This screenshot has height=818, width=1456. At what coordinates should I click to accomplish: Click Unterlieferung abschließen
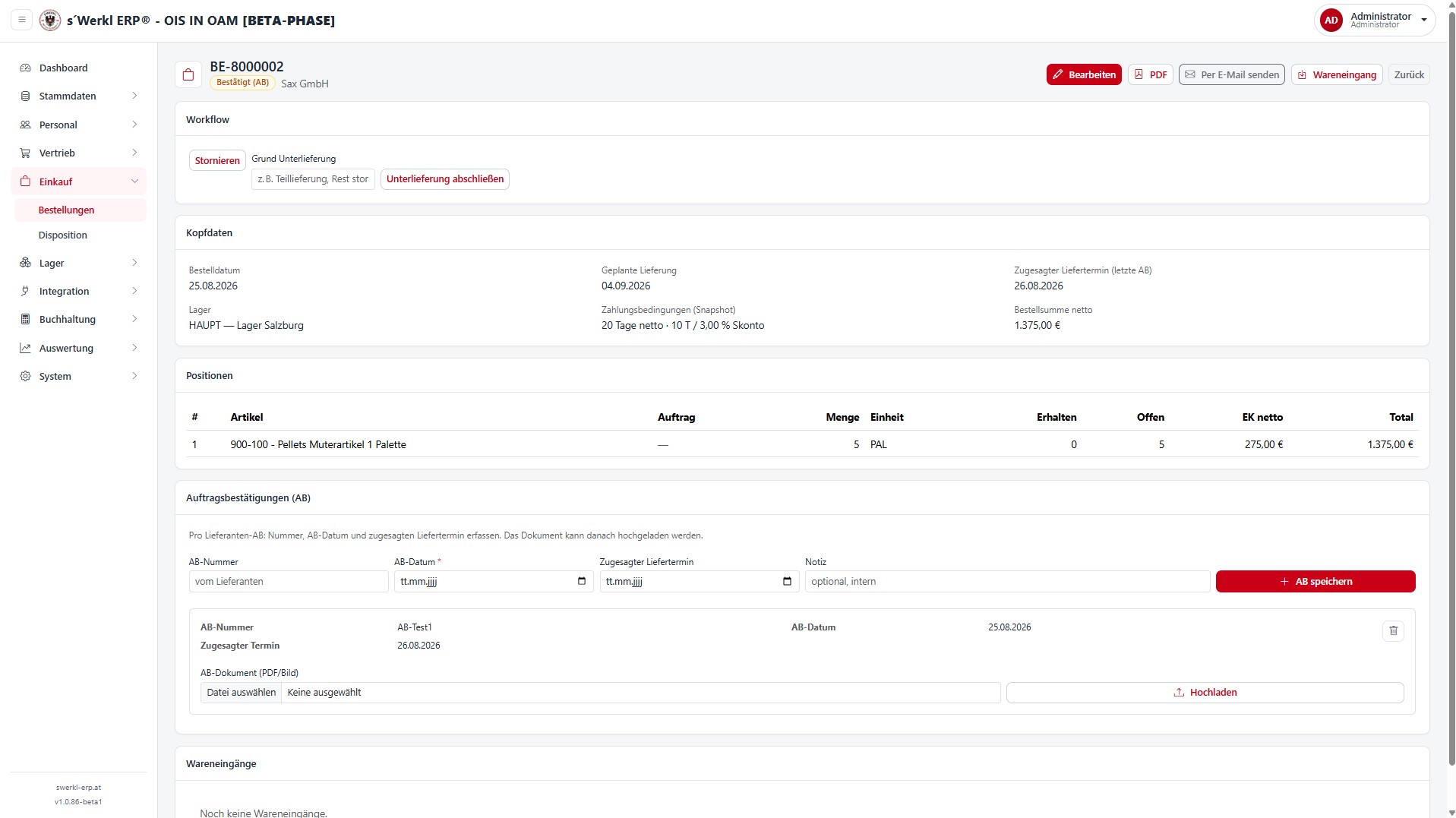(445, 179)
